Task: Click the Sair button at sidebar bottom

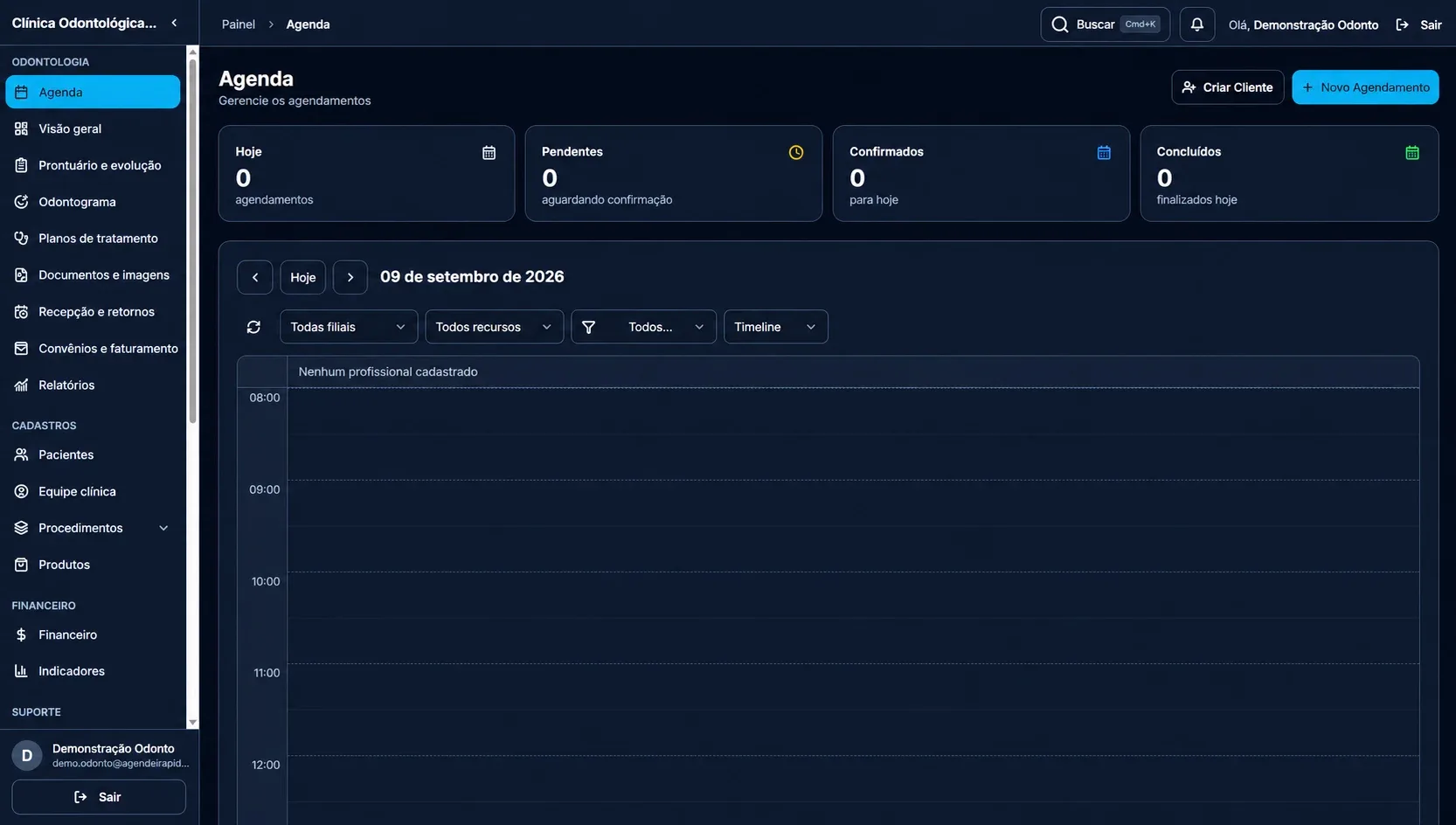Action: (x=99, y=797)
